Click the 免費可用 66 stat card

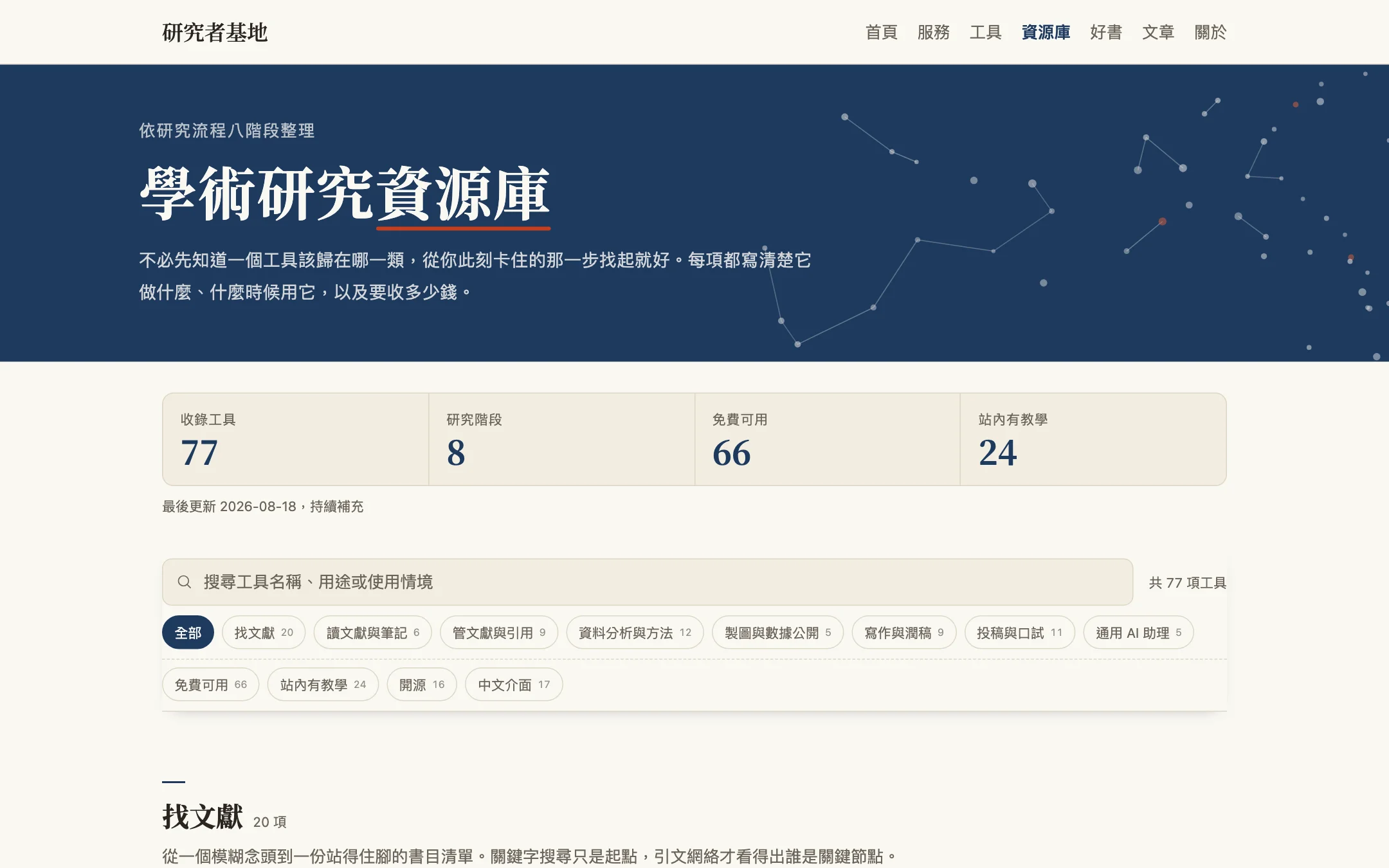click(x=828, y=439)
